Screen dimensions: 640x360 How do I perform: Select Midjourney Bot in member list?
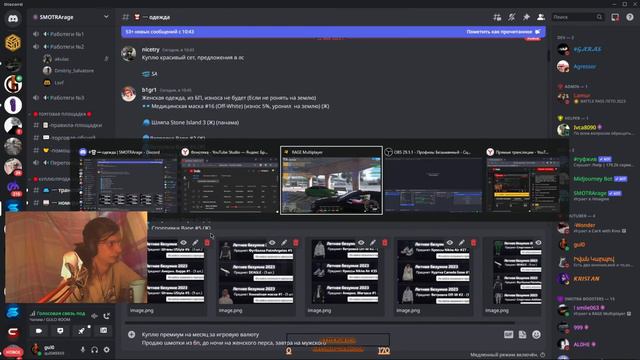tap(593, 179)
